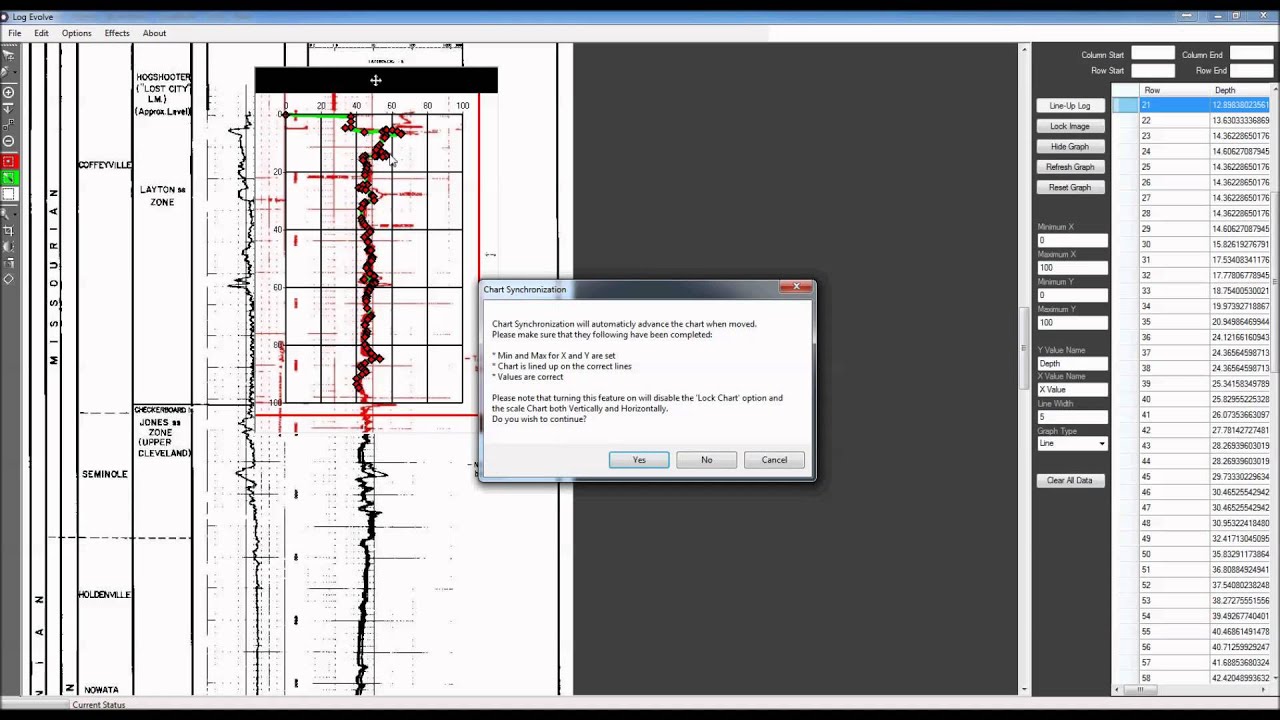This screenshot has height=720, width=1280.
Task: Click the Line-Up Log button
Action: click(x=1070, y=106)
